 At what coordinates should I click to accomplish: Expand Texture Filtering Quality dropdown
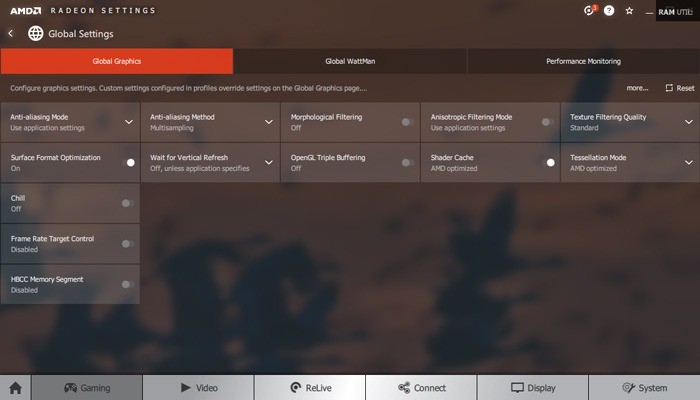tap(689, 122)
